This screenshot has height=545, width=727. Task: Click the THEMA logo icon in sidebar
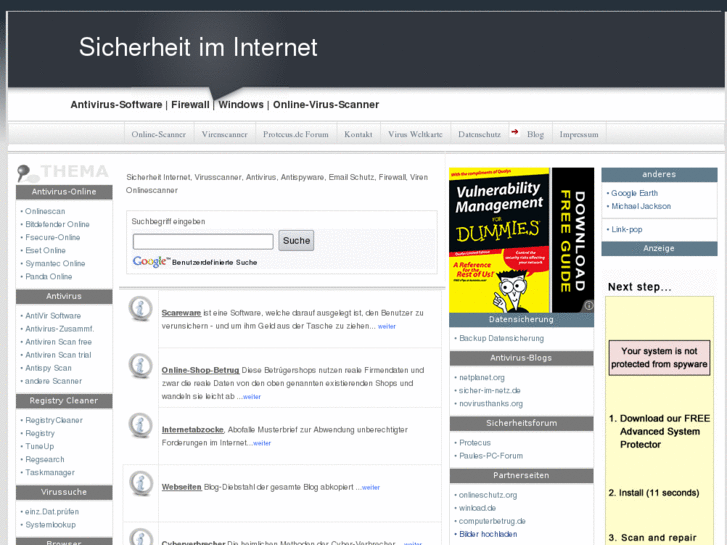point(28,172)
